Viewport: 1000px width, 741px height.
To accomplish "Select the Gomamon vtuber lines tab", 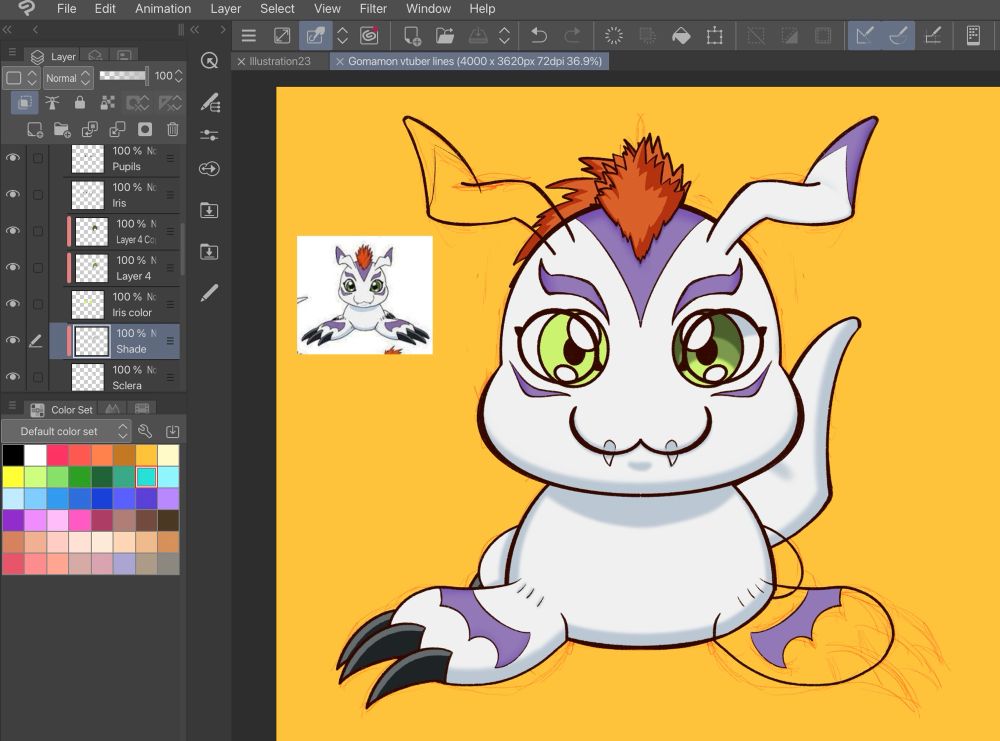I will click(x=474, y=61).
